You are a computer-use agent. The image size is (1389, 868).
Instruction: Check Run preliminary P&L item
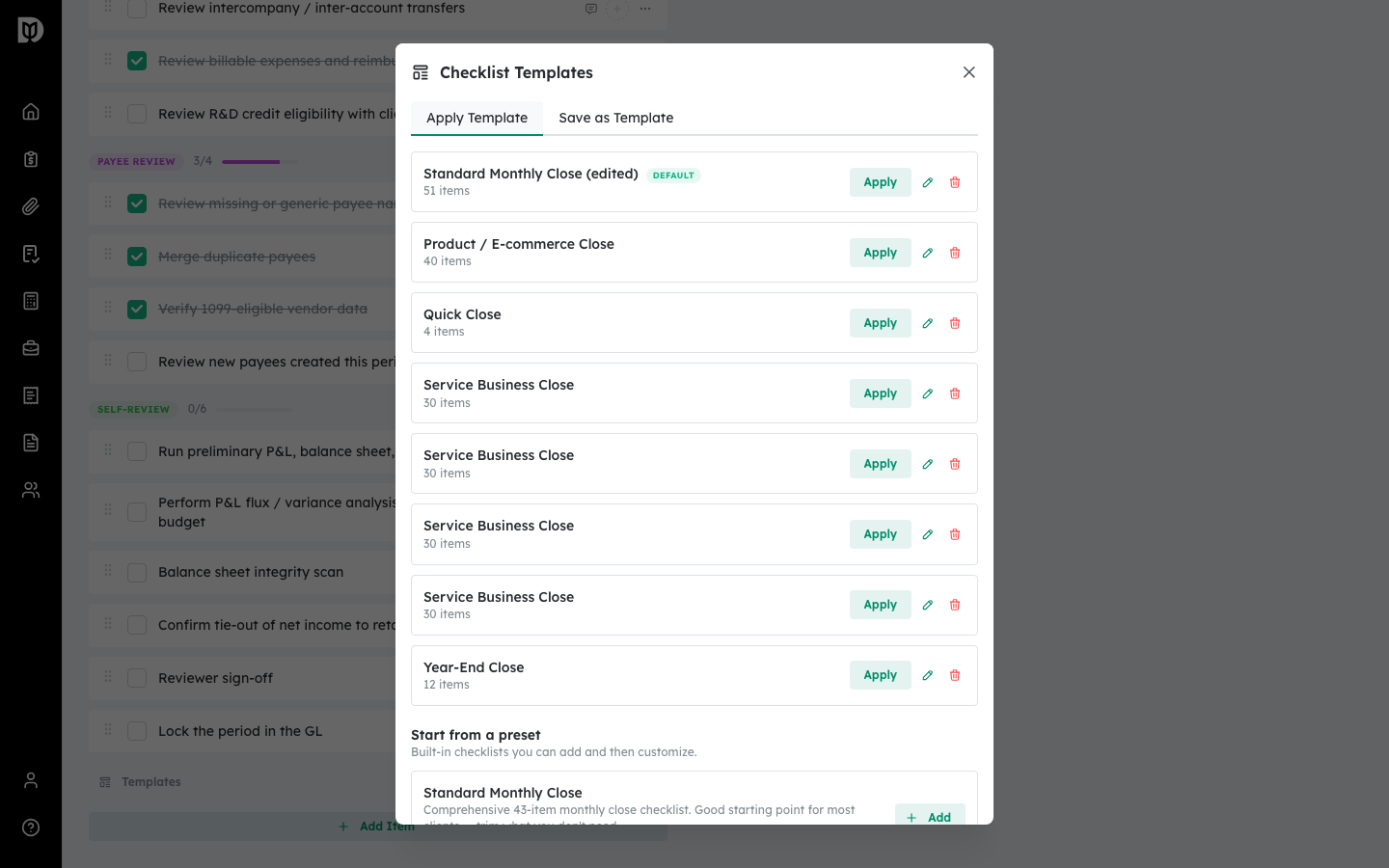tap(137, 451)
